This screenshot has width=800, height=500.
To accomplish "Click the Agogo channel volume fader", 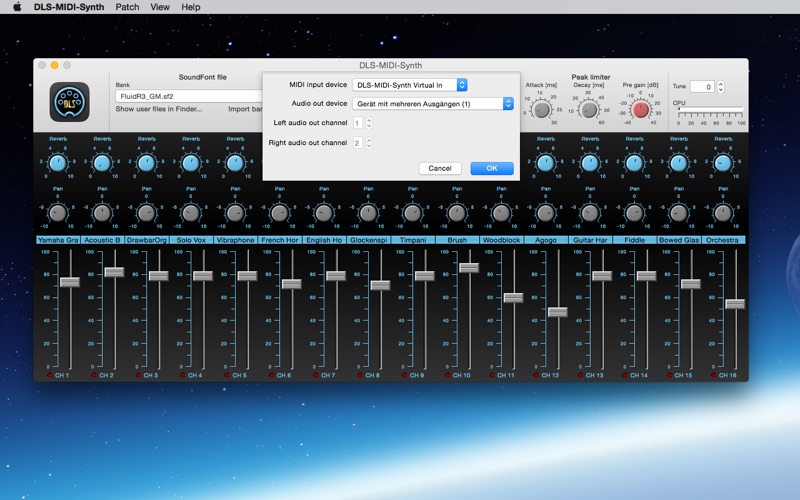I will [x=557, y=312].
